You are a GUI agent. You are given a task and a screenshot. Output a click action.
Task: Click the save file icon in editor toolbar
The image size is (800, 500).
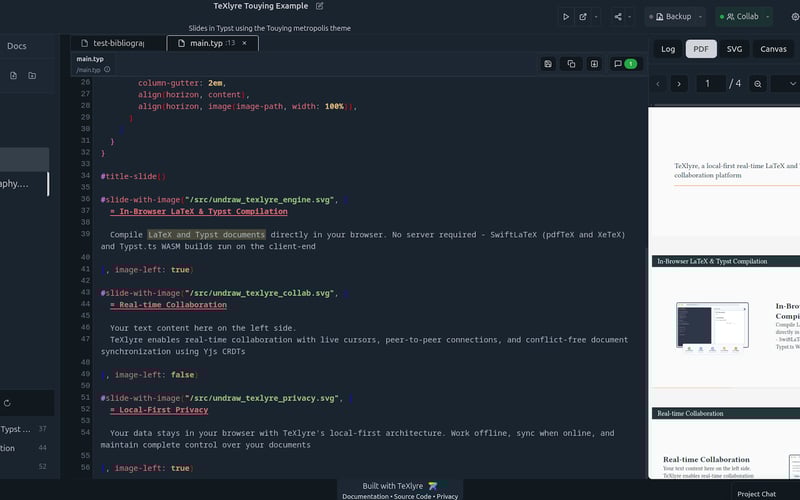548,64
